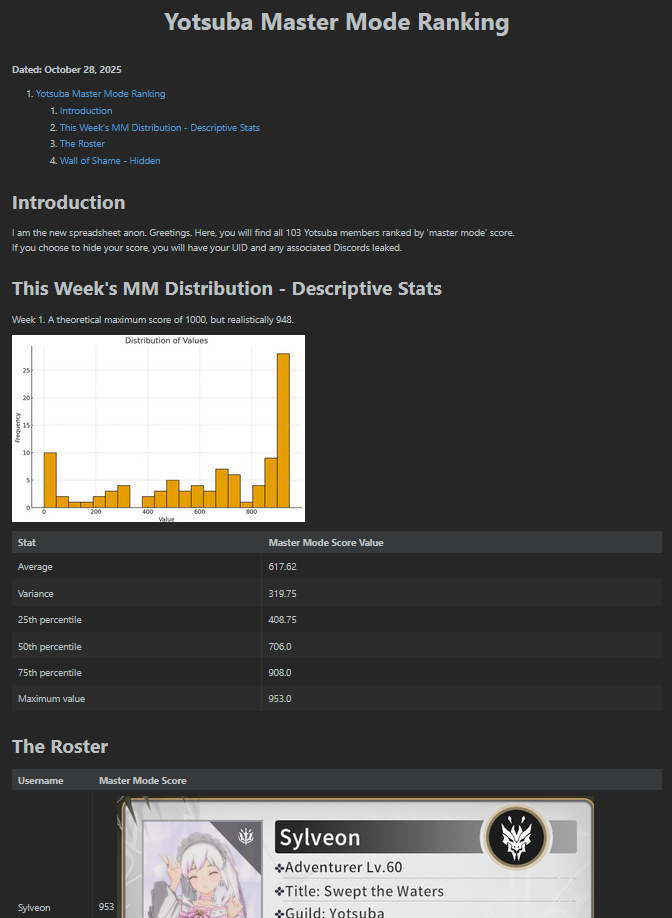Viewport: 672px width, 918px height.
Task: Click the 25th percentile label
Action: 50,619
